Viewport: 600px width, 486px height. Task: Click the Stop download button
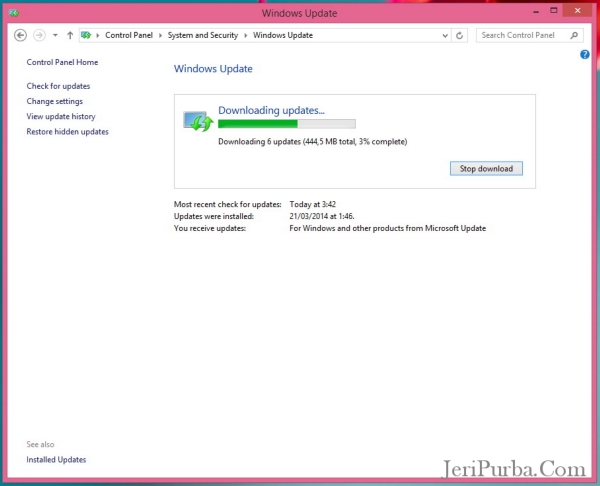click(x=486, y=169)
